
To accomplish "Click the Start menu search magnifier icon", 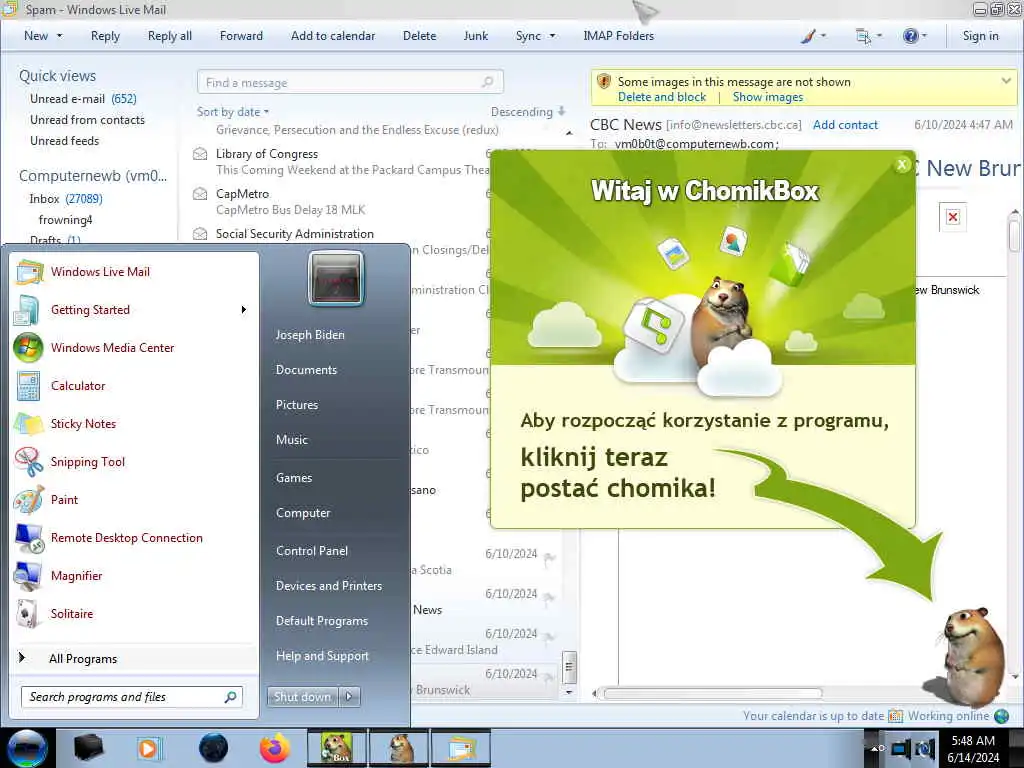I will 231,697.
